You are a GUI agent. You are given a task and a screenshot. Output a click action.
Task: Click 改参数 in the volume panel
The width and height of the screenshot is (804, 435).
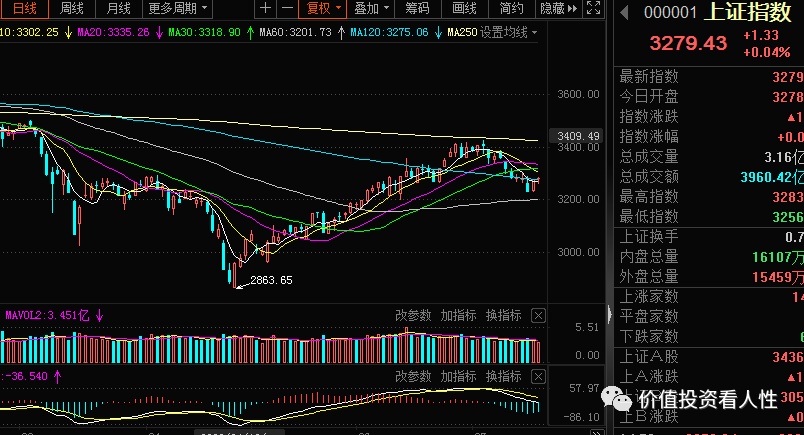(x=413, y=315)
